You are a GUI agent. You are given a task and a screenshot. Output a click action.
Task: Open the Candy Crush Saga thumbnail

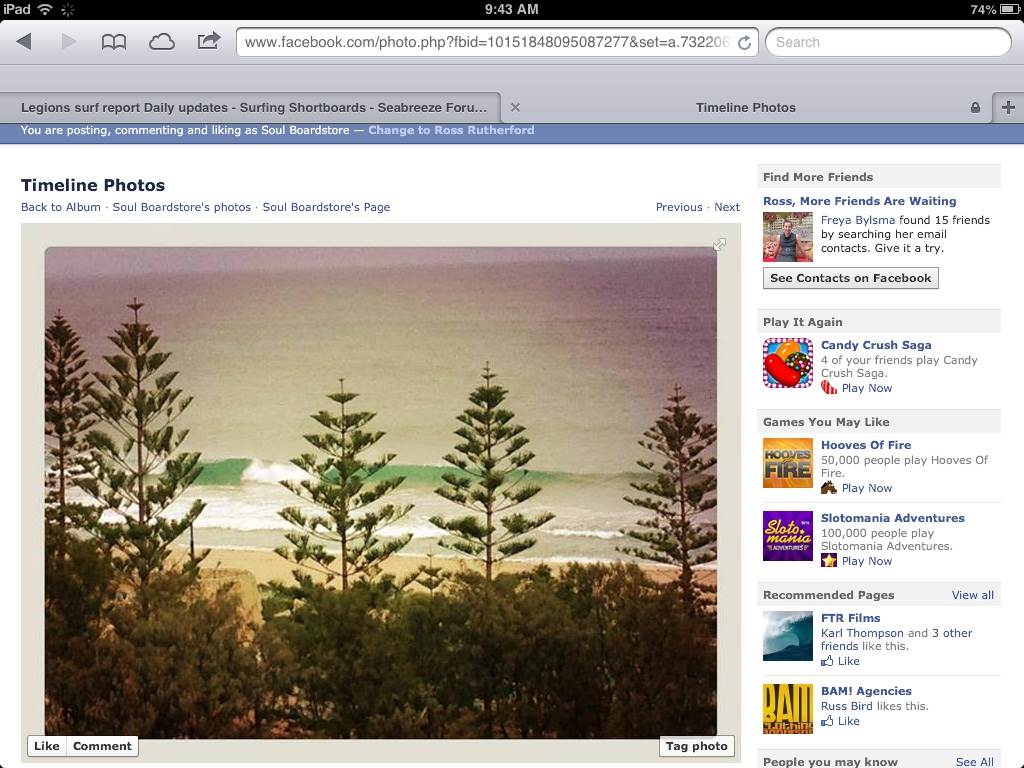point(788,363)
